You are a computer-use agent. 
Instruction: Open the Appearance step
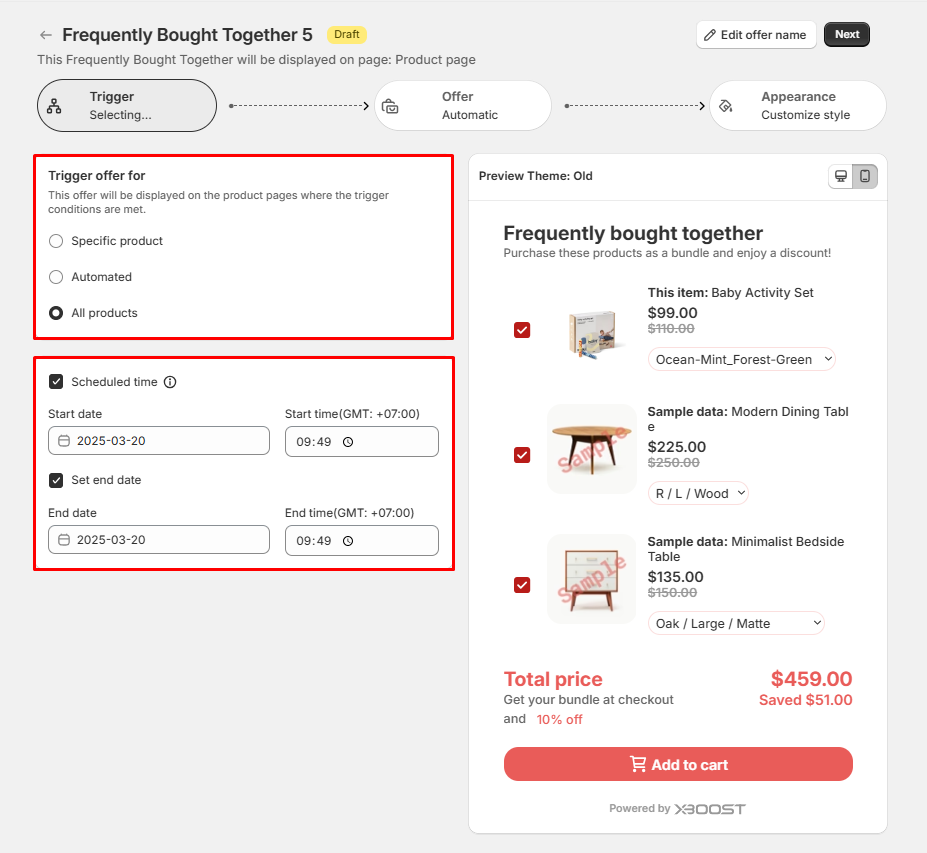(x=797, y=105)
